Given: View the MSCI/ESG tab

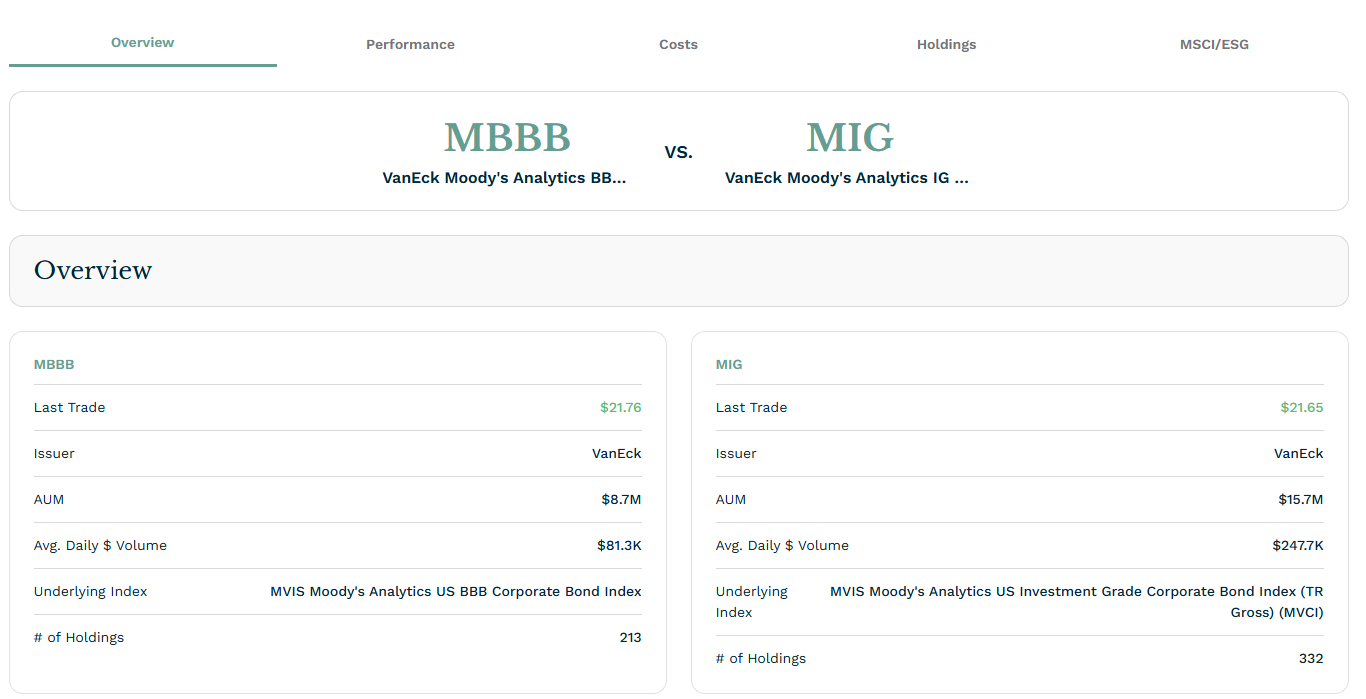Looking at the screenshot, I should pyautogui.click(x=1214, y=45).
